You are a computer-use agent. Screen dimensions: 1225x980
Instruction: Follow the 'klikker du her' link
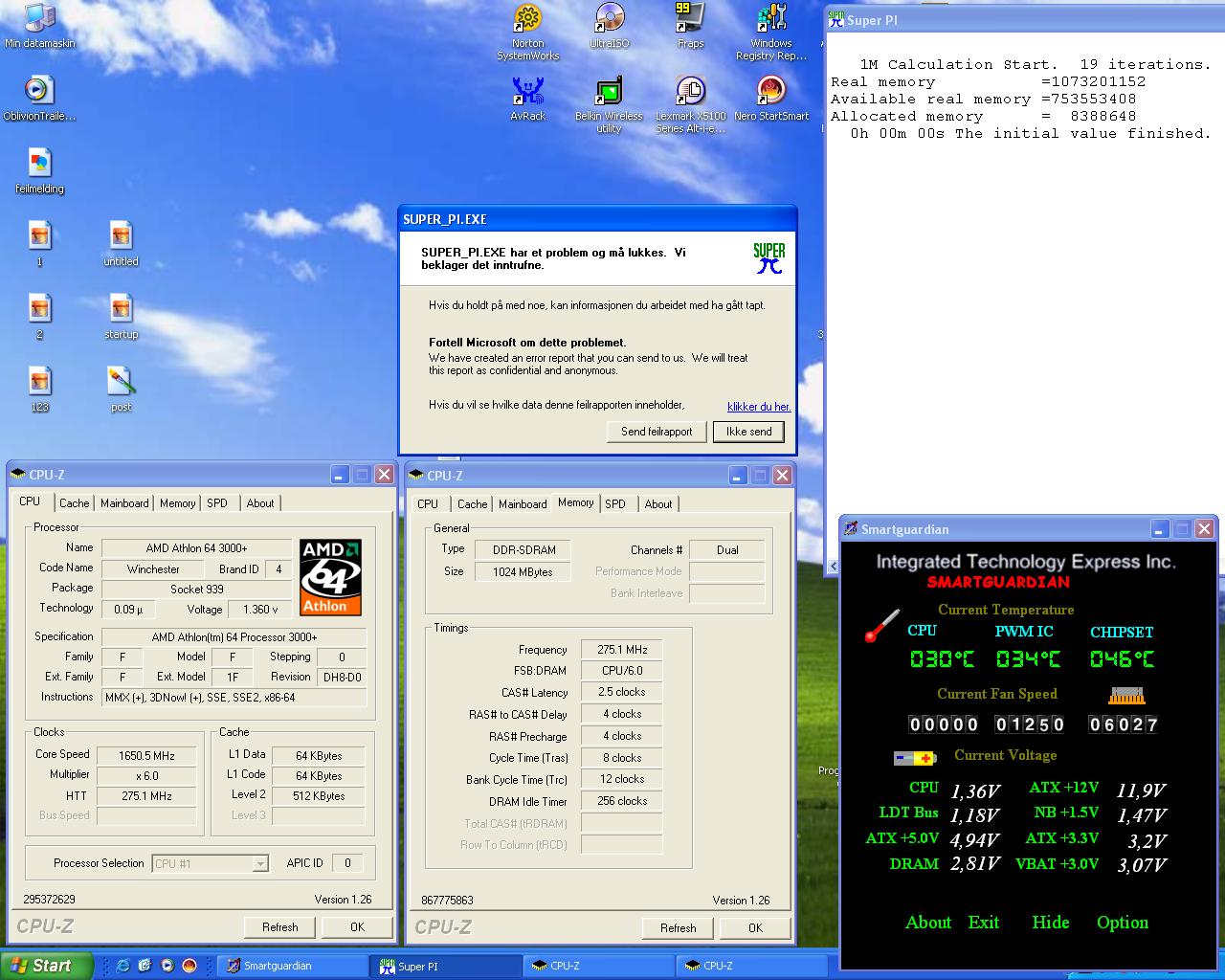(758, 407)
